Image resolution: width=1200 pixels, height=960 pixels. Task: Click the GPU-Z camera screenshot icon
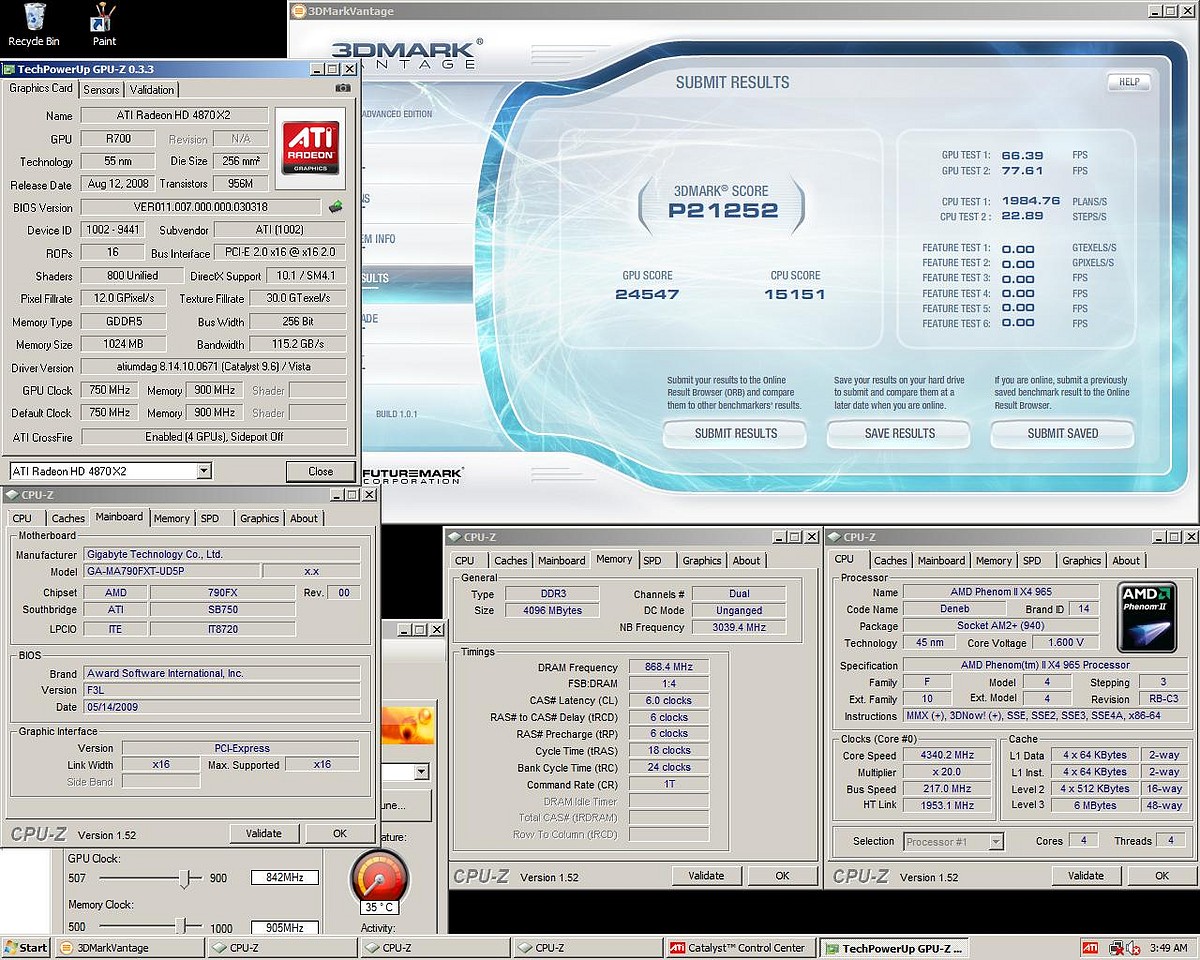coord(343,88)
